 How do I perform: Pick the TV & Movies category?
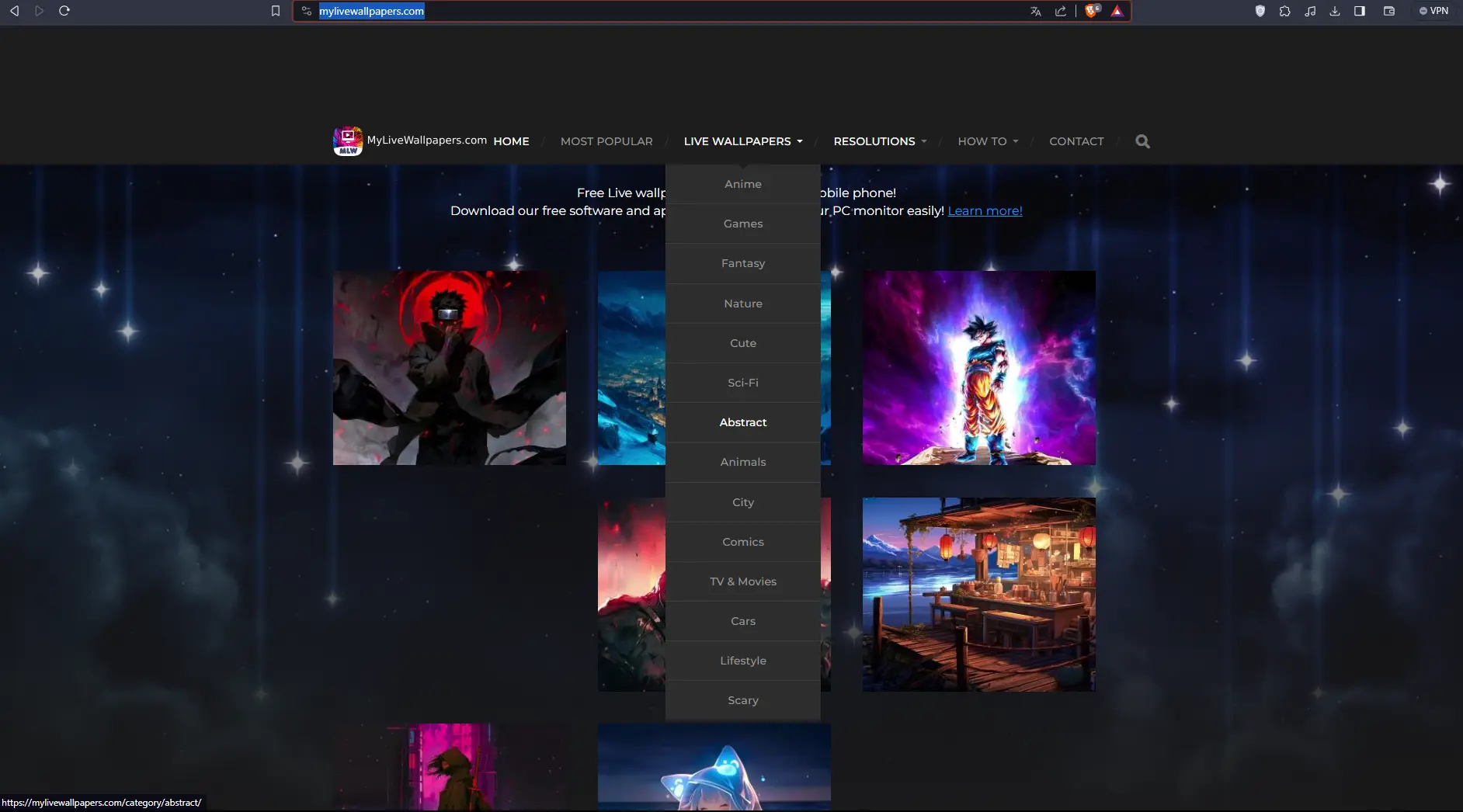[x=743, y=581]
